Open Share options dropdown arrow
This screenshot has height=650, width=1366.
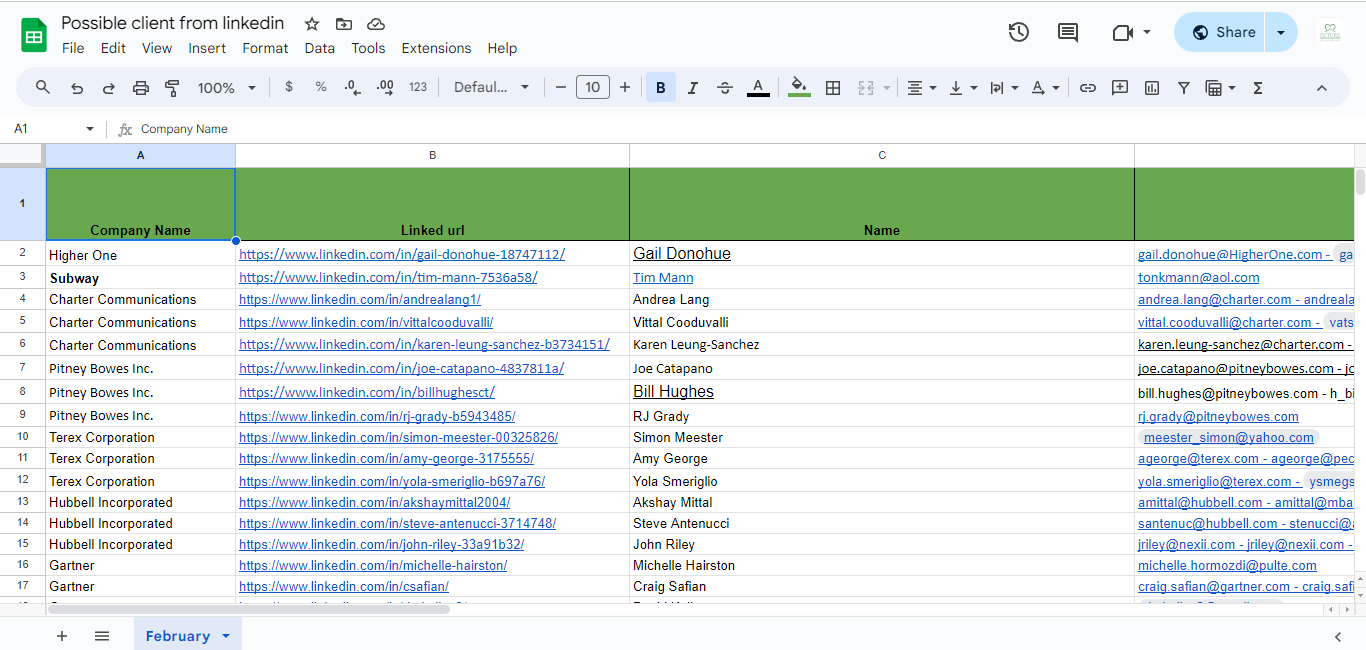pyautogui.click(x=1281, y=32)
